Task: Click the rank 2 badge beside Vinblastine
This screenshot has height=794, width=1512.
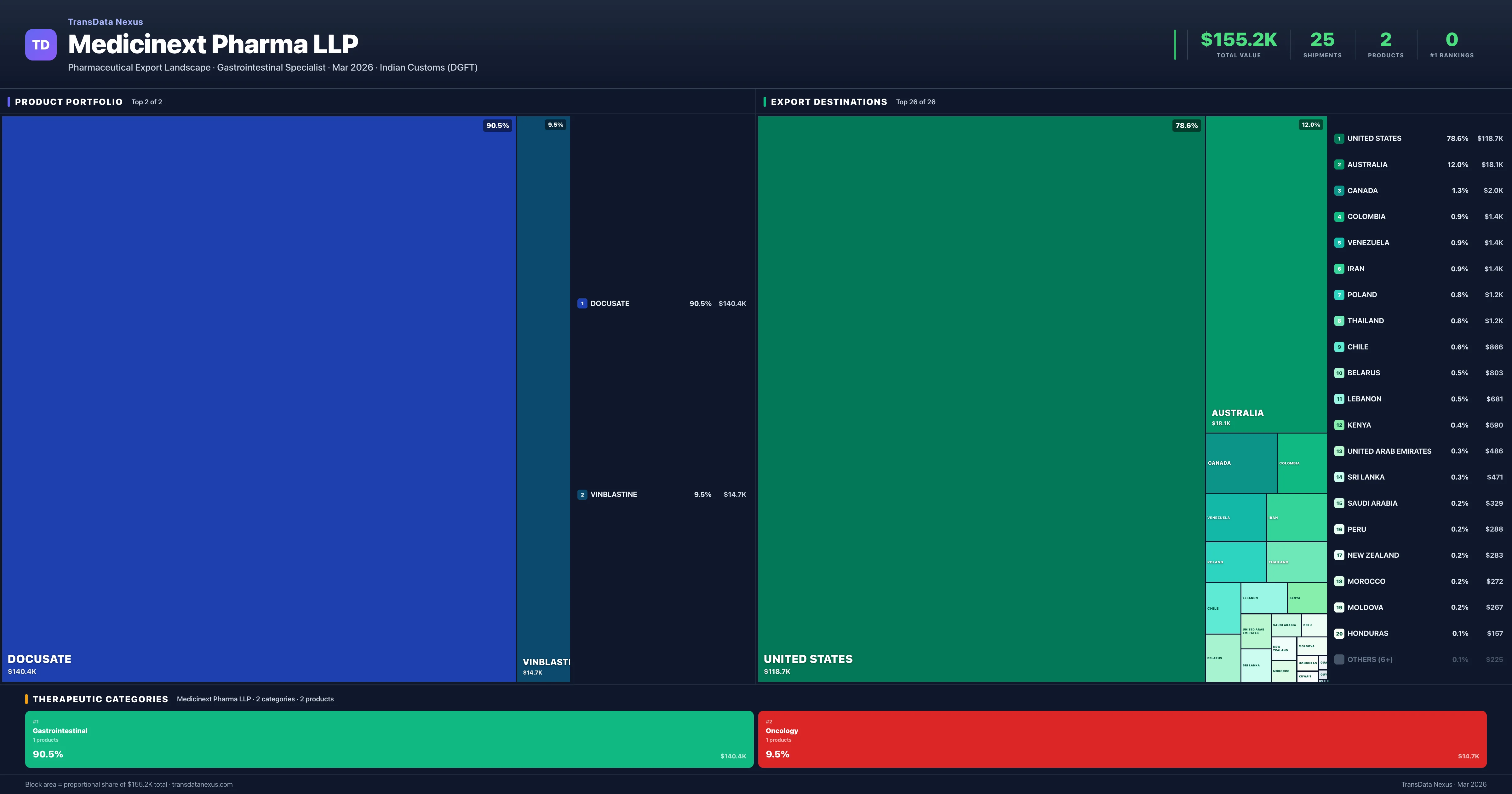Action: [x=582, y=494]
